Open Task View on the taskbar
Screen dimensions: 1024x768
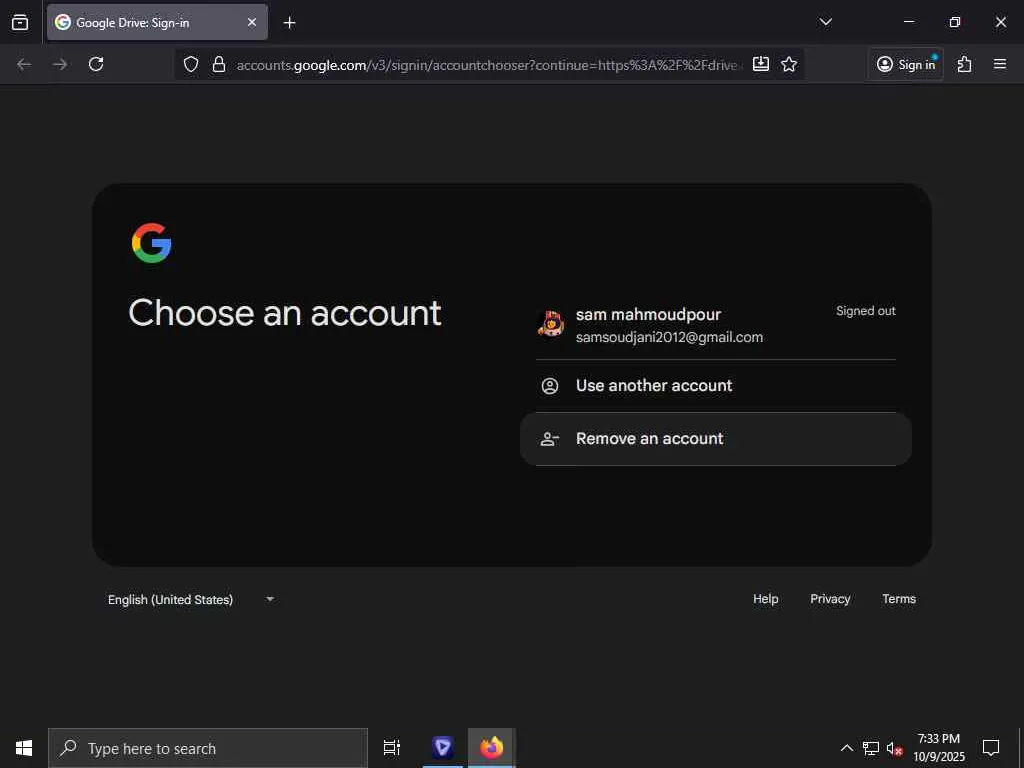[392, 748]
